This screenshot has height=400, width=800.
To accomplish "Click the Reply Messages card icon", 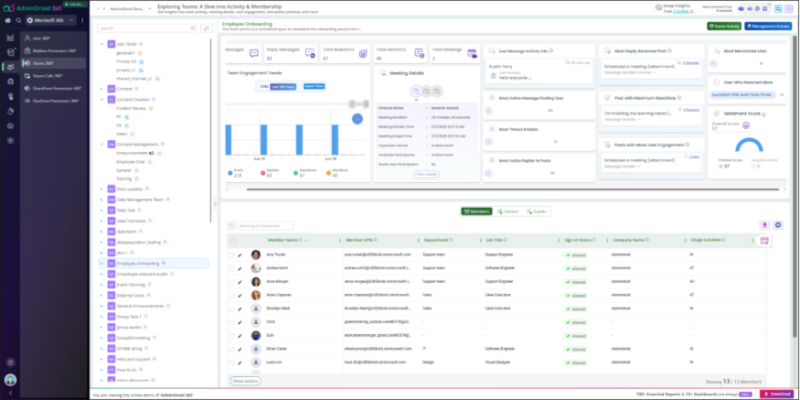I will coord(310,53).
